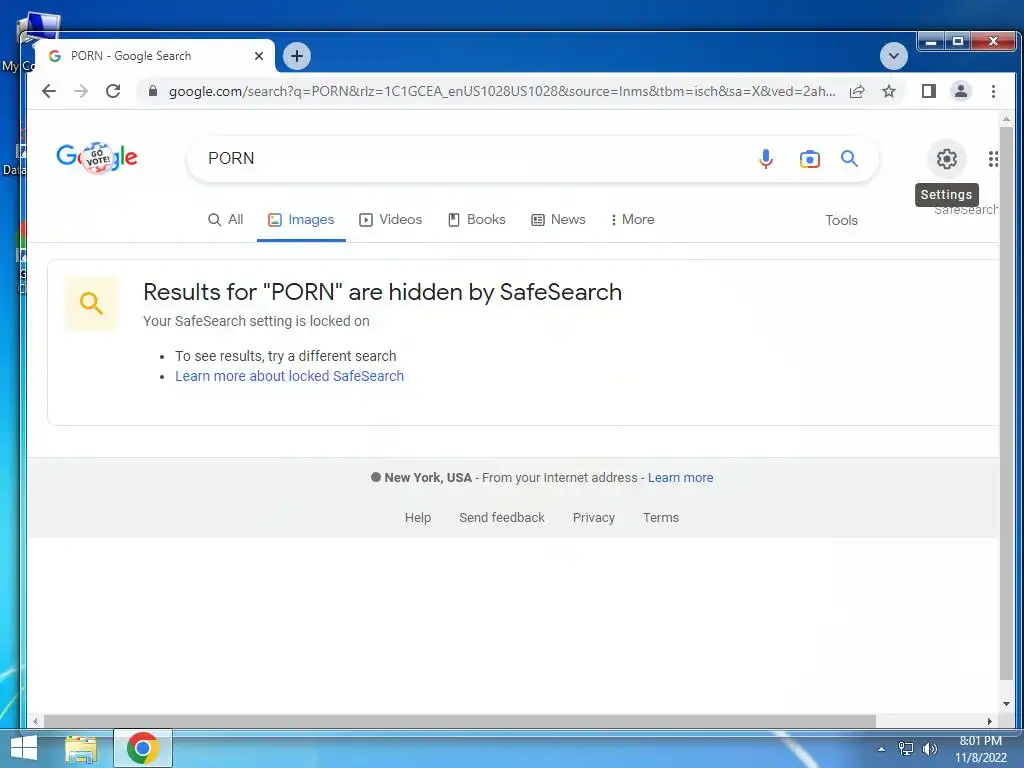Screen dimensions: 1024x768
Task: Click the vertical scrollbar down arrow
Action: tap(1006, 704)
